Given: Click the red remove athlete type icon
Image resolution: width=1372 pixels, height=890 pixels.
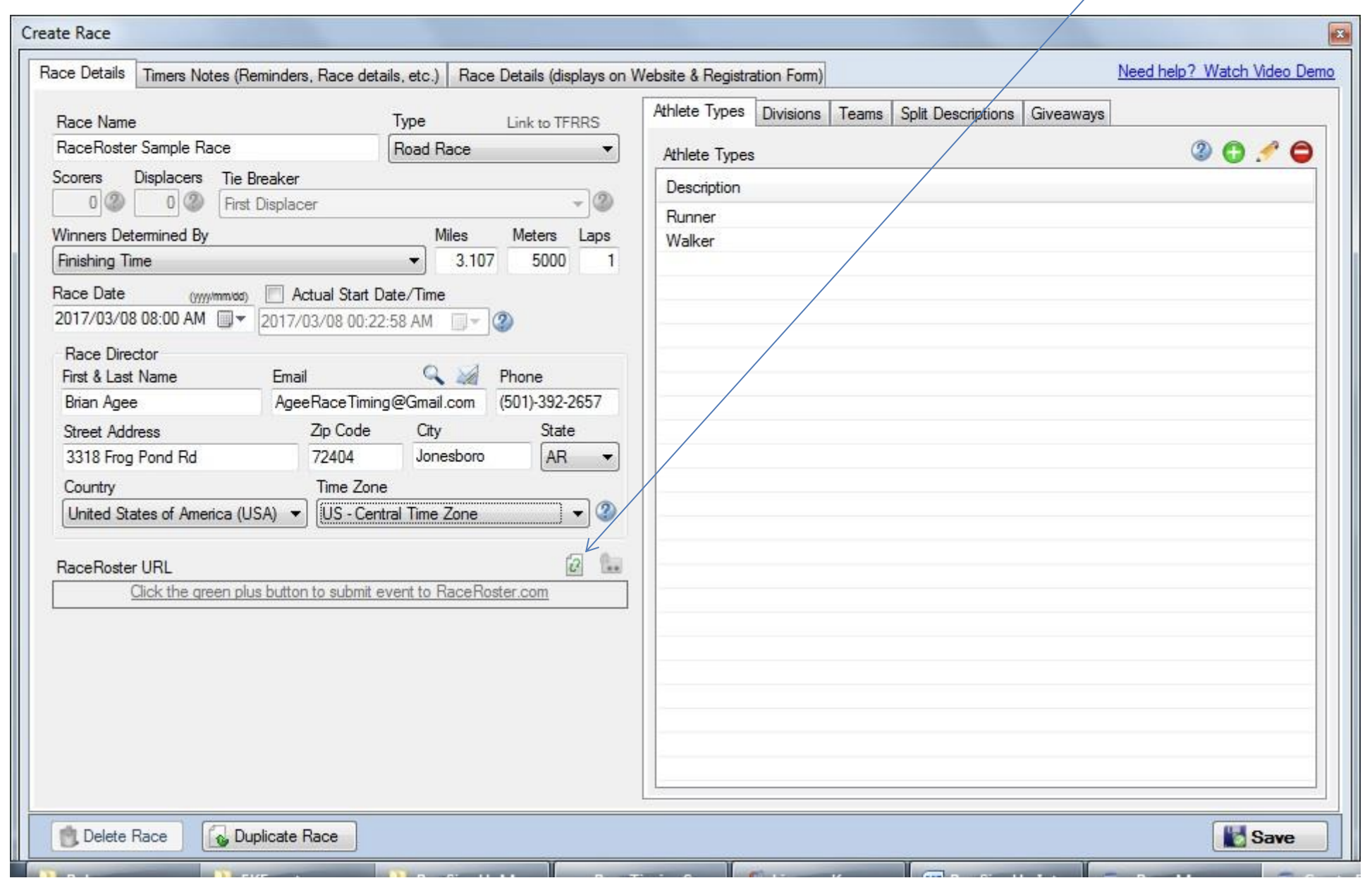Looking at the screenshot, I should click(1301, 152).
